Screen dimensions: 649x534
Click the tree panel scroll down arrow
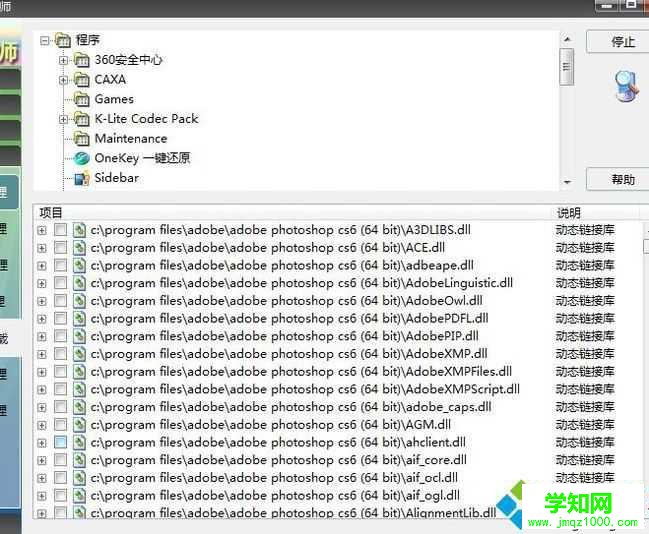[567, 182]
